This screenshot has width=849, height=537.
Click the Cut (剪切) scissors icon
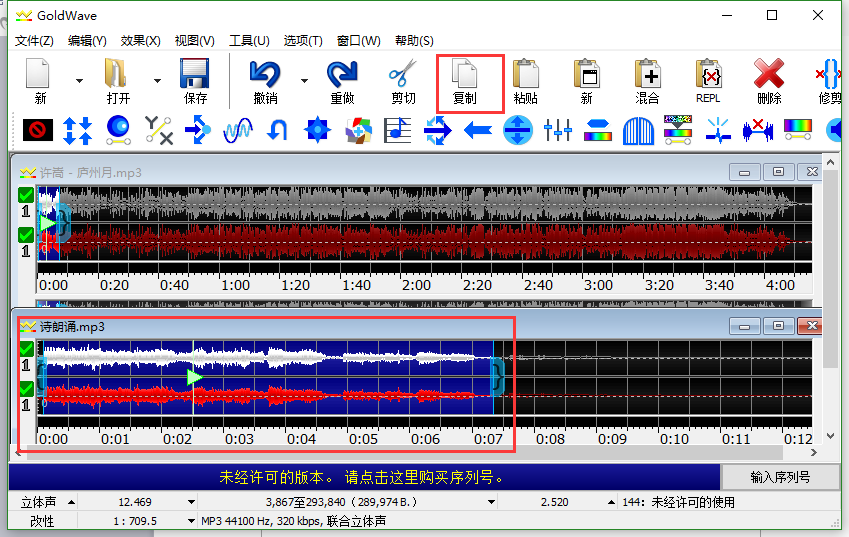(x=403, y=73)
